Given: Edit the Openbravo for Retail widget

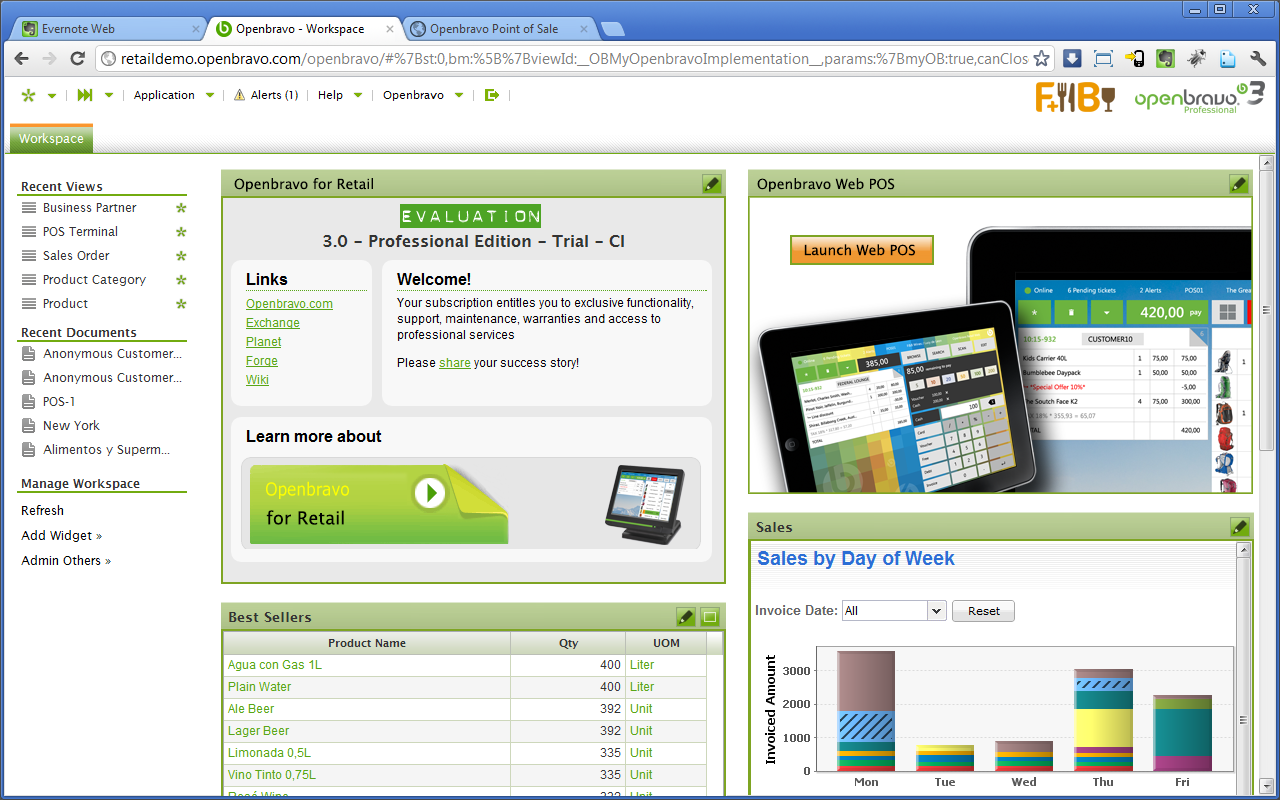Looking at the screenshot, I should pyautogui.click(x=711, y=184).
